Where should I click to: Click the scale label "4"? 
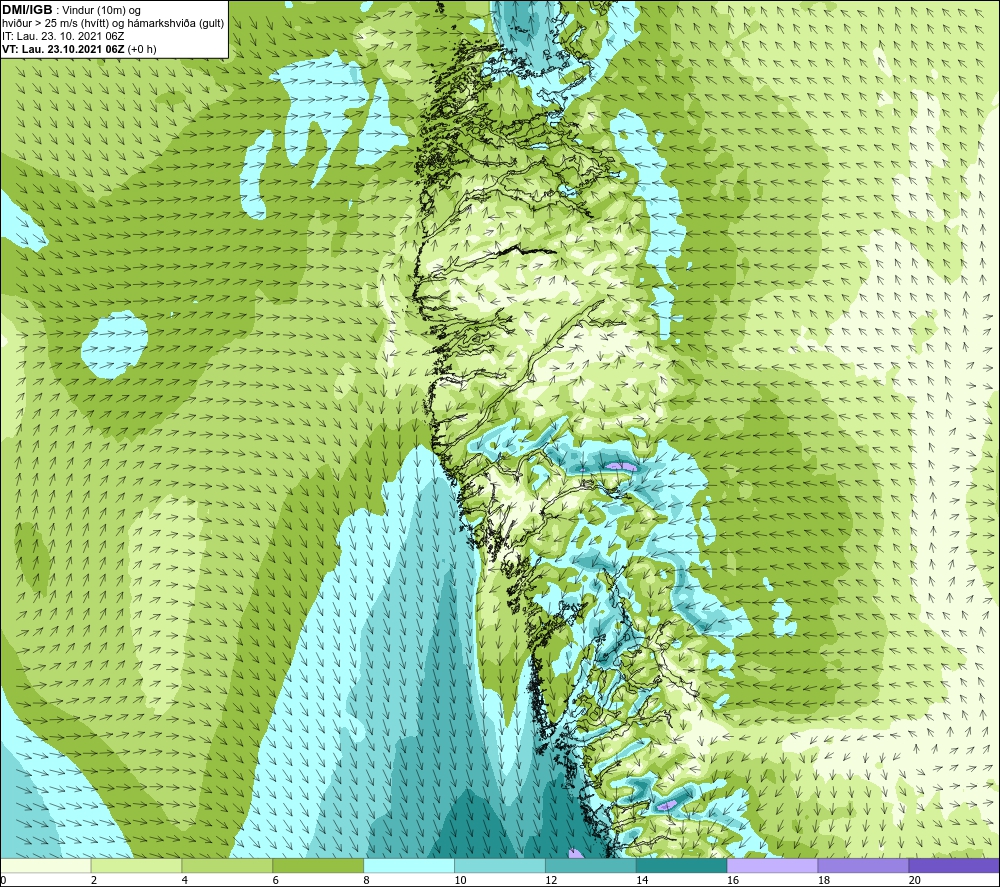tap(184, 880)
